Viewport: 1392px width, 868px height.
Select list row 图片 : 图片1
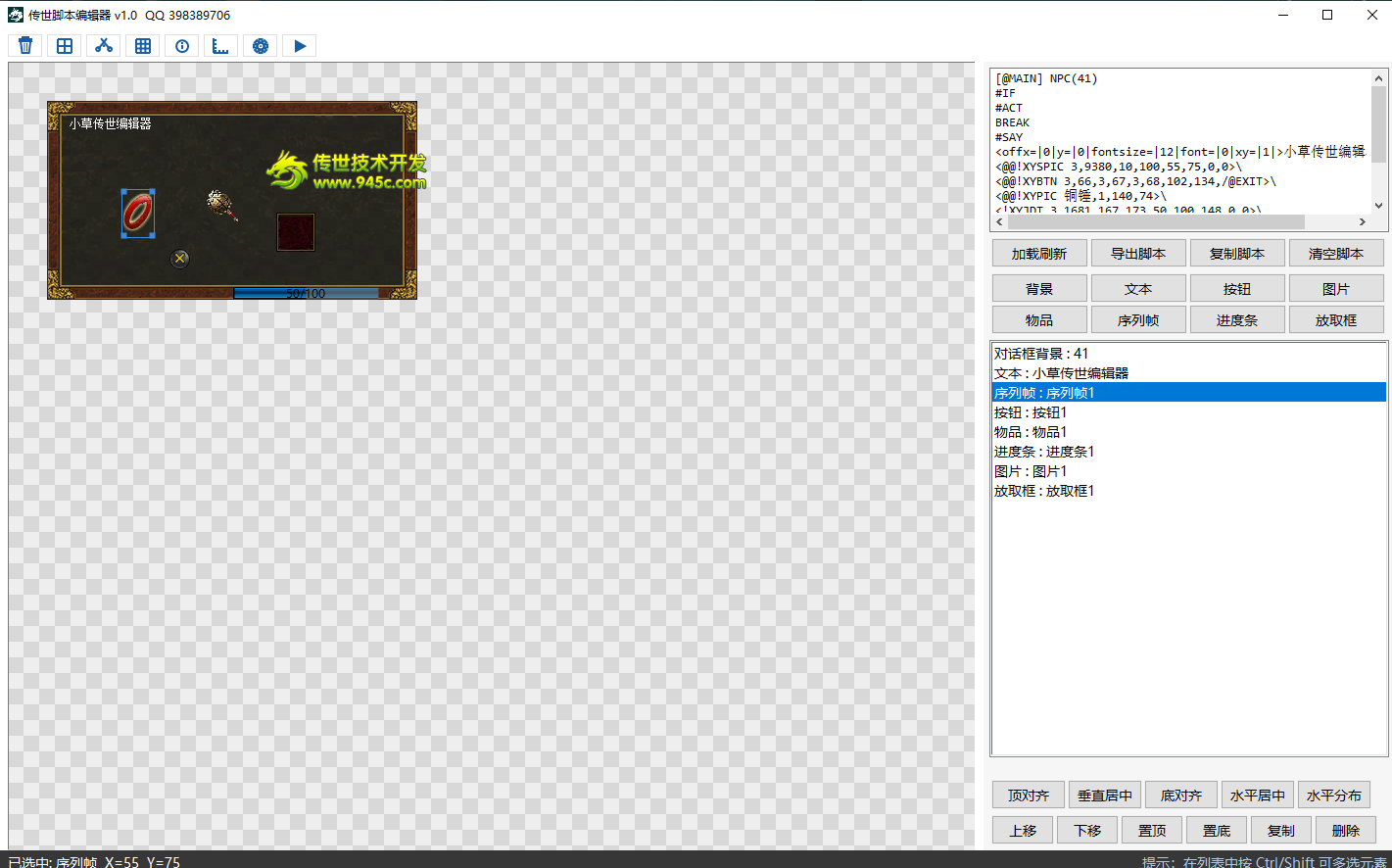[x=1189, y=471]
